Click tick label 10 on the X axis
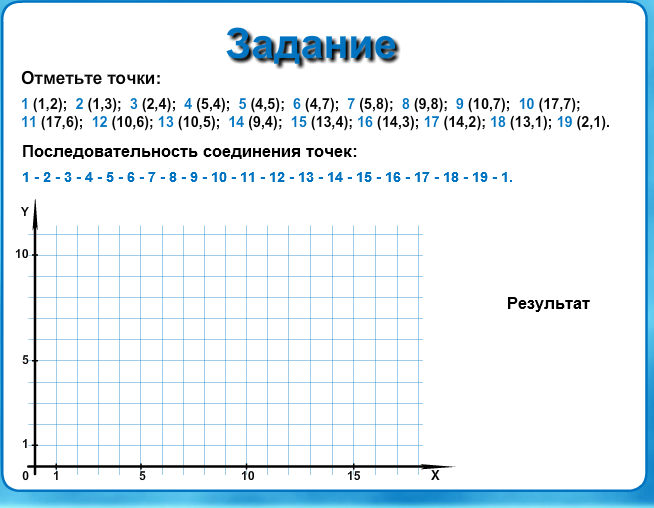Viewport: 654px width, 508px height. [x=247, y=477]
